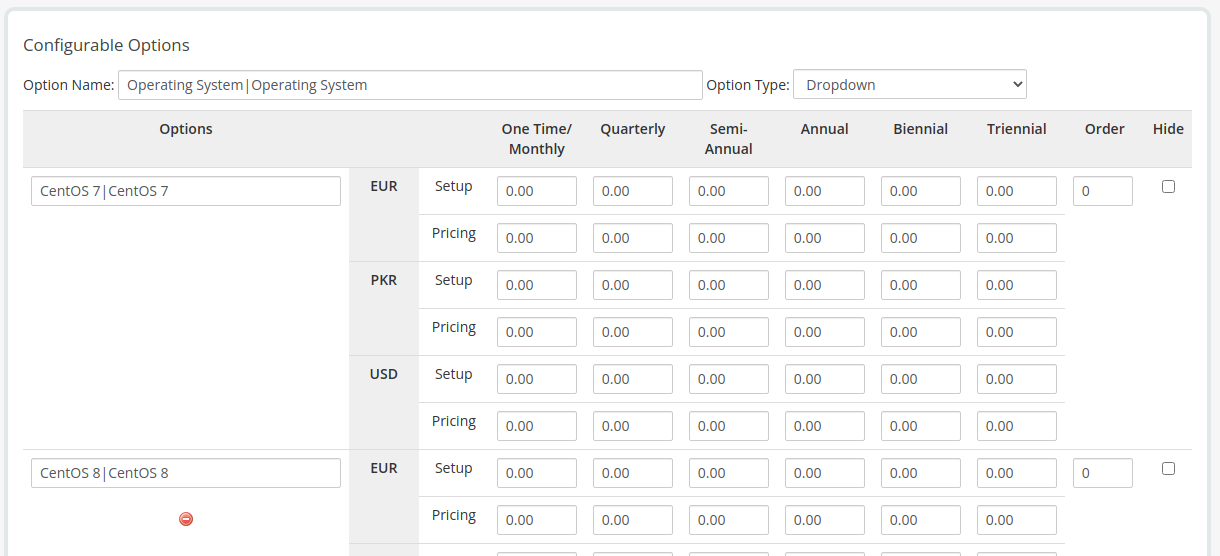Tick the Hide checkbox for CentOS 7
The width and height of the screenshot is (1220, 556).
(1168, 186)
